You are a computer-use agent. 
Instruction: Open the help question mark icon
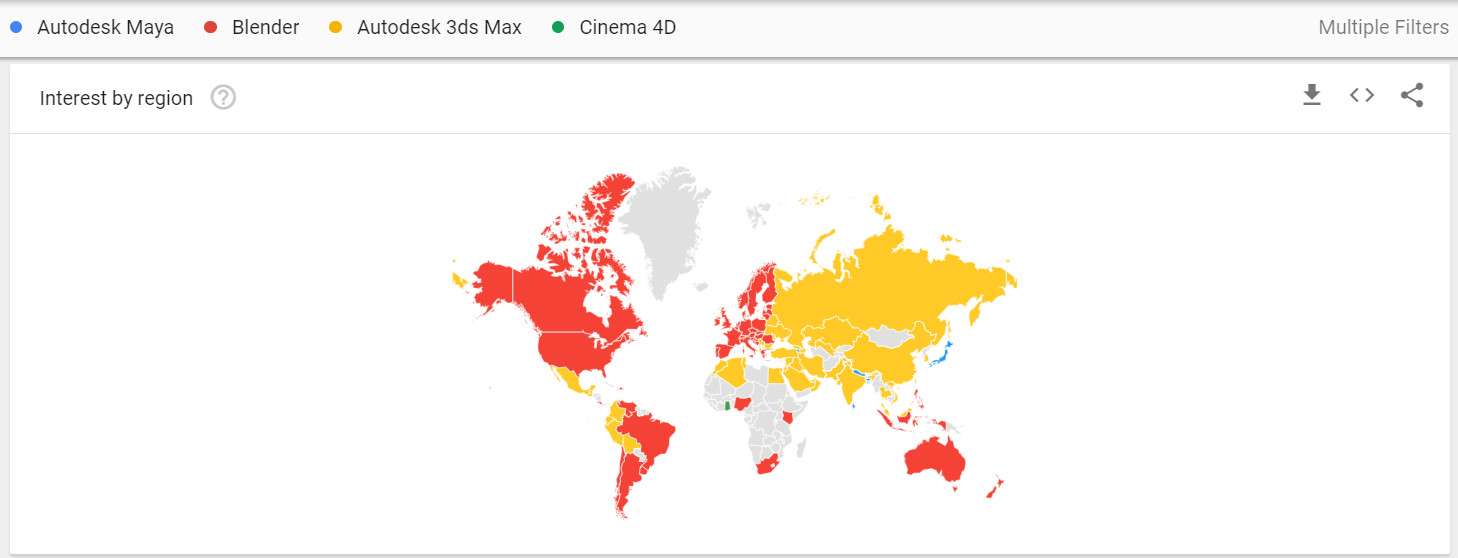[223, 98]
